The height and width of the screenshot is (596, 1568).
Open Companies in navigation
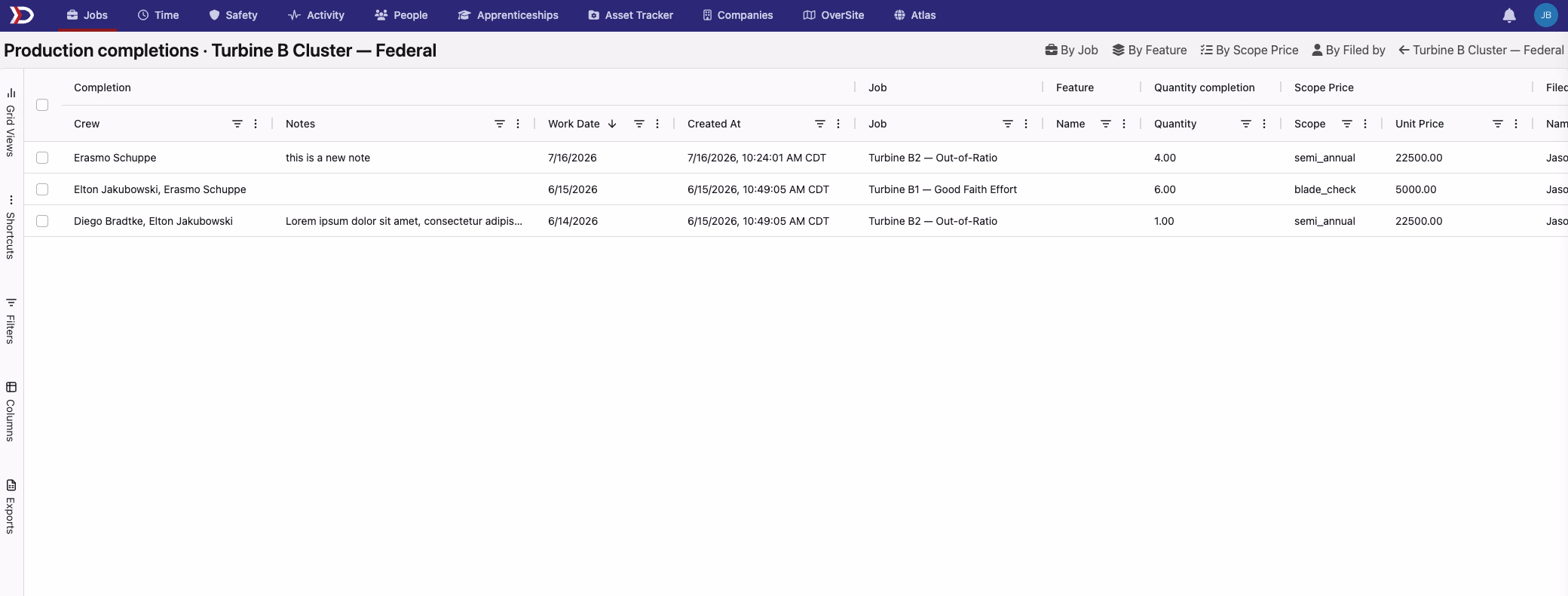738,15
